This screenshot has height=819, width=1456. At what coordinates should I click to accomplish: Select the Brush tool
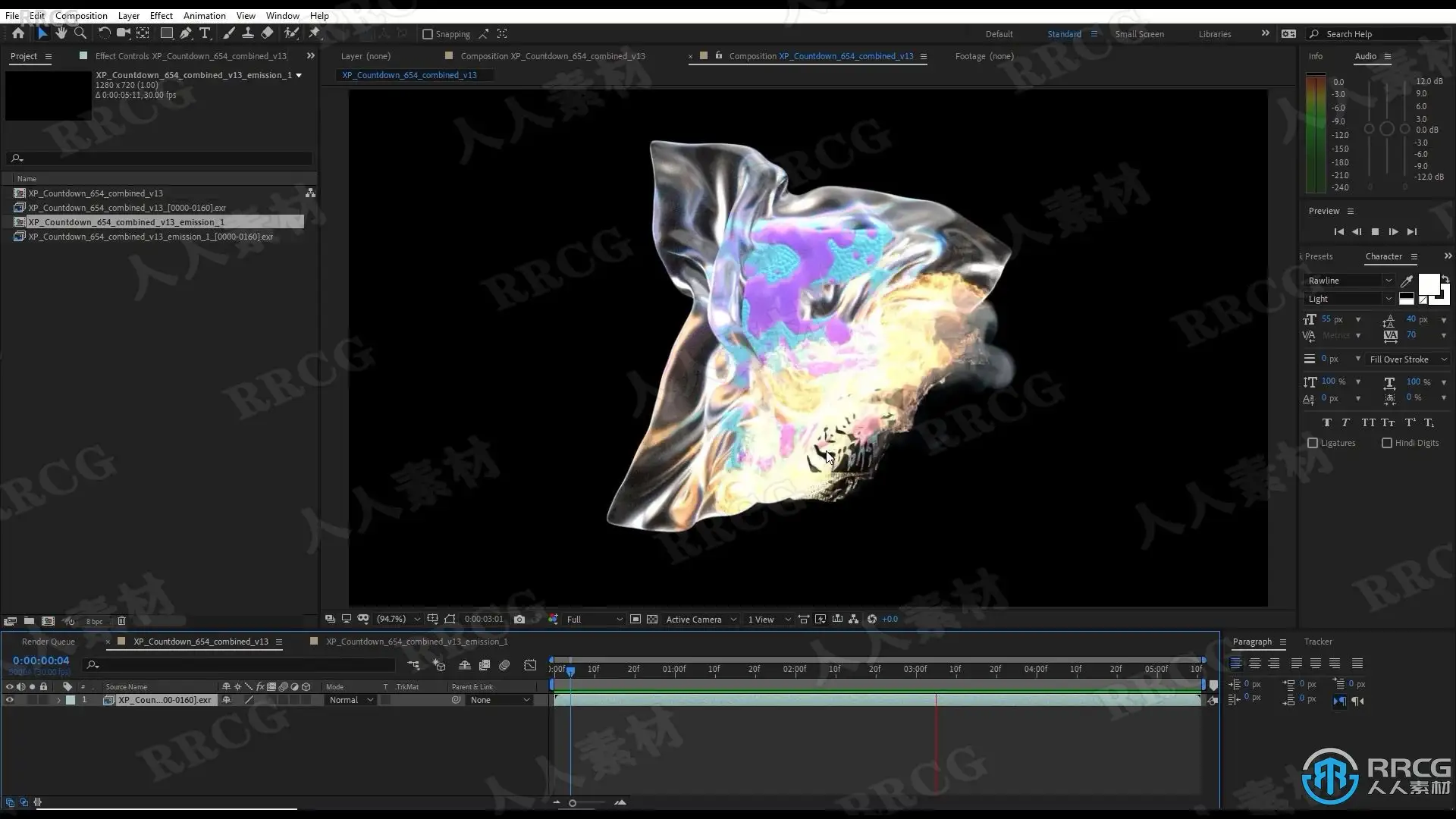coord(228,33)
